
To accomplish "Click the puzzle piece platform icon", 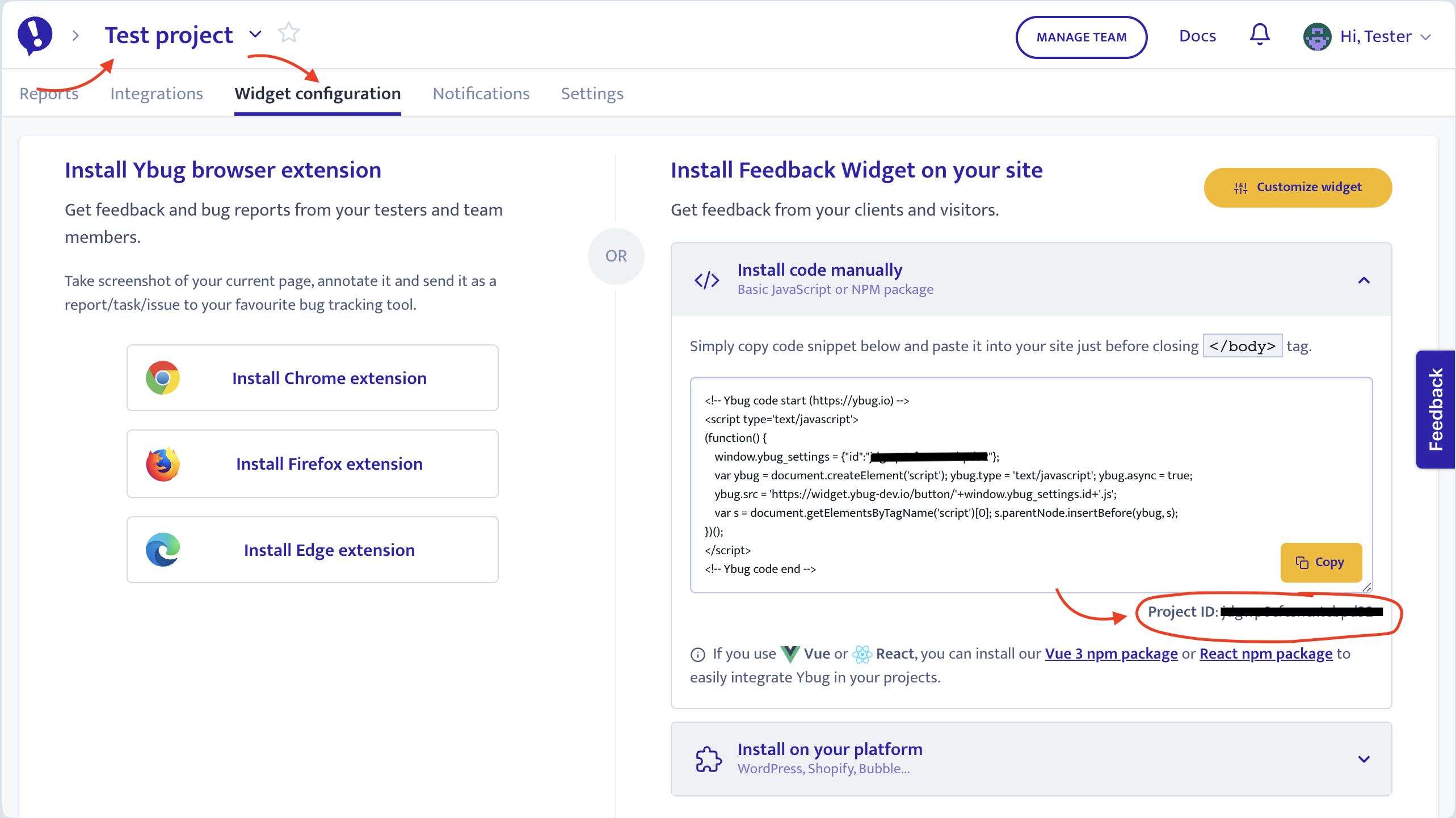I will click(708, 758).
